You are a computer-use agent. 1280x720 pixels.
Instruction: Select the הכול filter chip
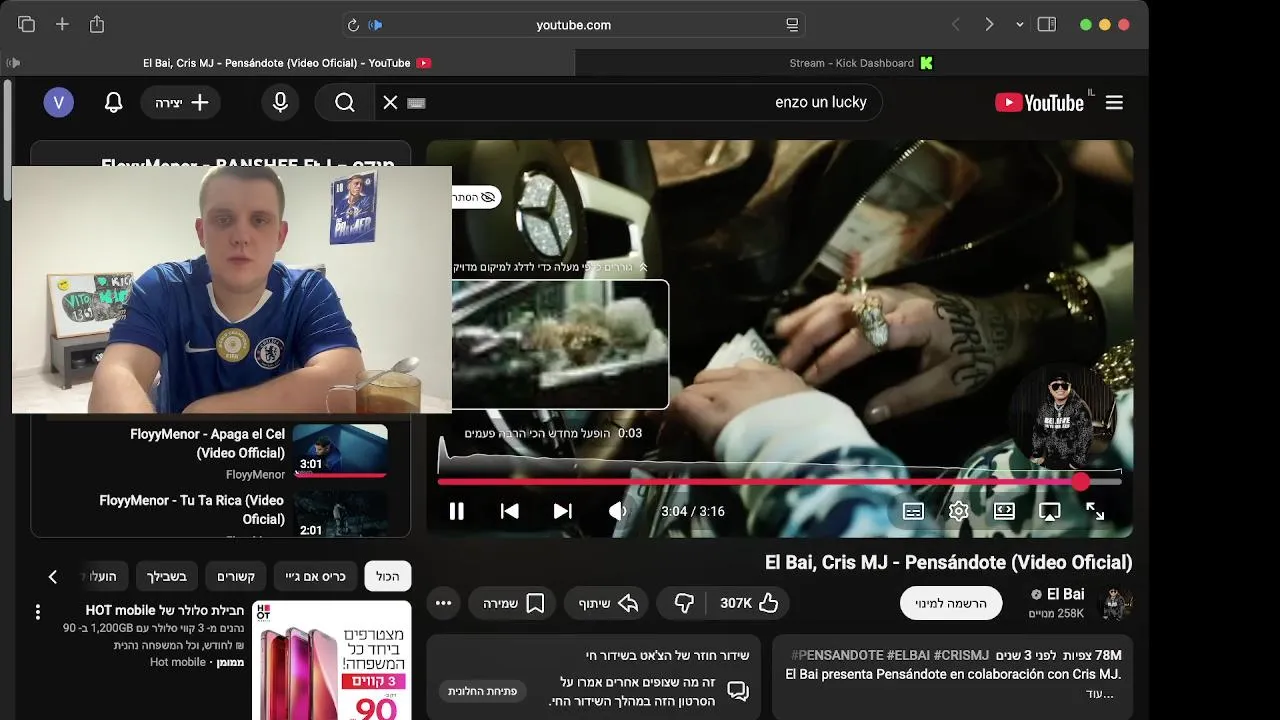[x=388, y=576]
